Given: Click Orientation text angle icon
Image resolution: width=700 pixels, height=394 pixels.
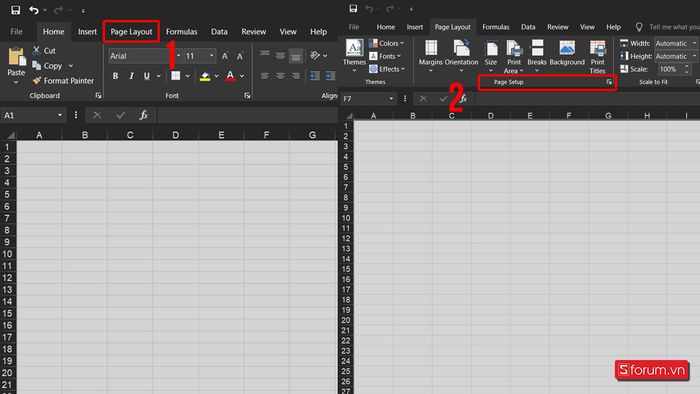Looking at the screenshot, I should click(315, 55).
